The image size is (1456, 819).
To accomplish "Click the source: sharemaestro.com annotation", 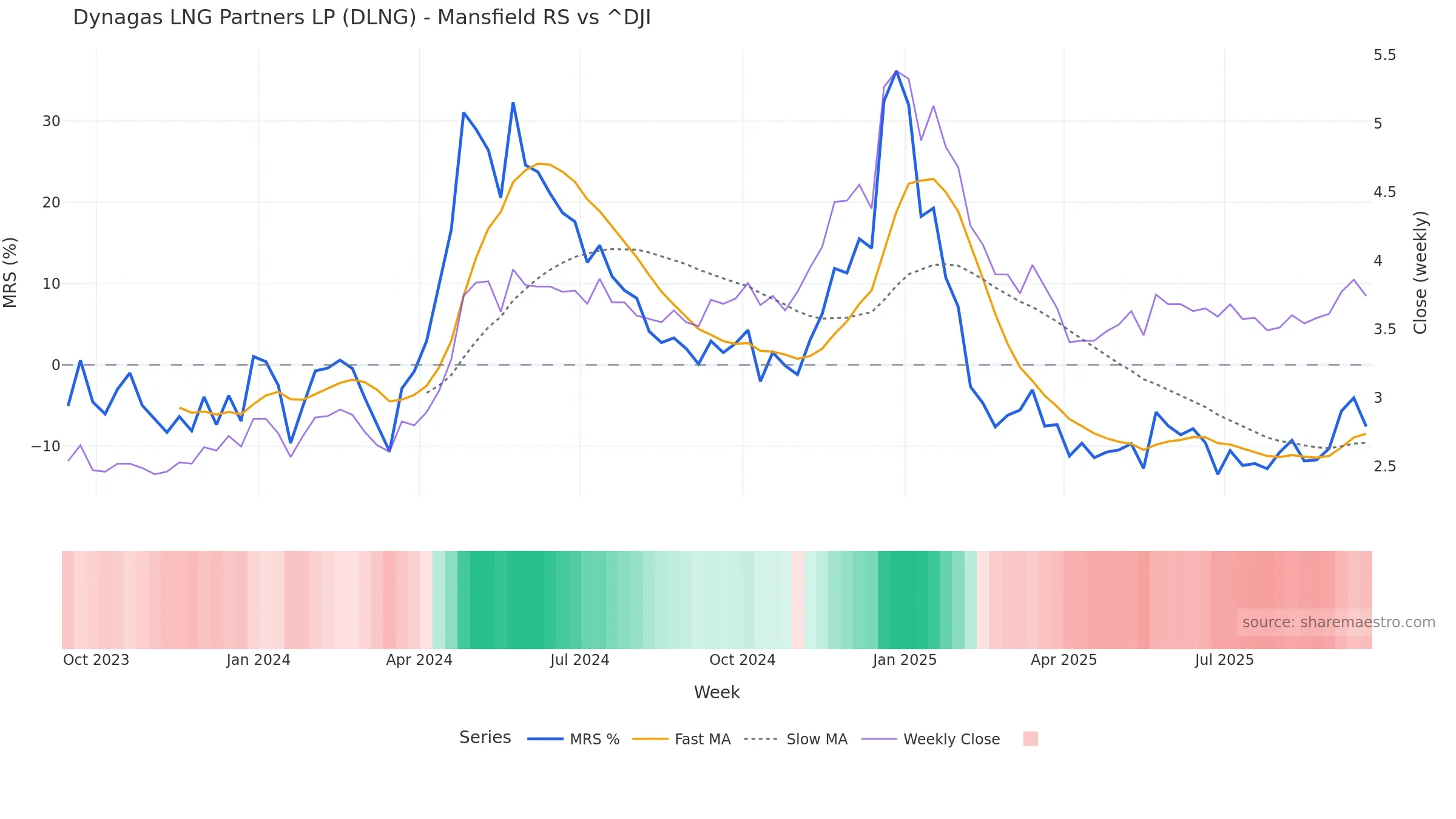I will pyautogui.click(x=1338, y=622).
